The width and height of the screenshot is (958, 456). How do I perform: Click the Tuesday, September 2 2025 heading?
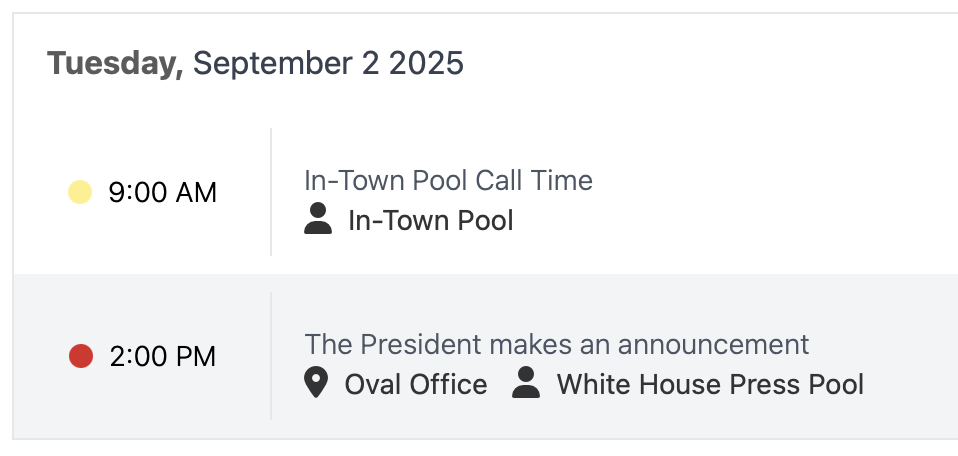pyautogui.click(x=255, y=63)
